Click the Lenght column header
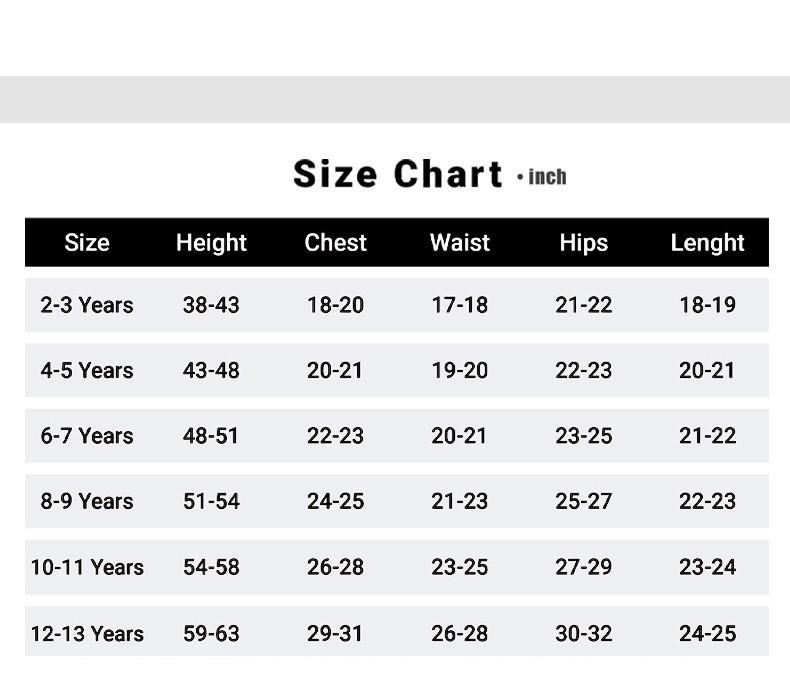The image size is (790, 676). click(707, 243)
